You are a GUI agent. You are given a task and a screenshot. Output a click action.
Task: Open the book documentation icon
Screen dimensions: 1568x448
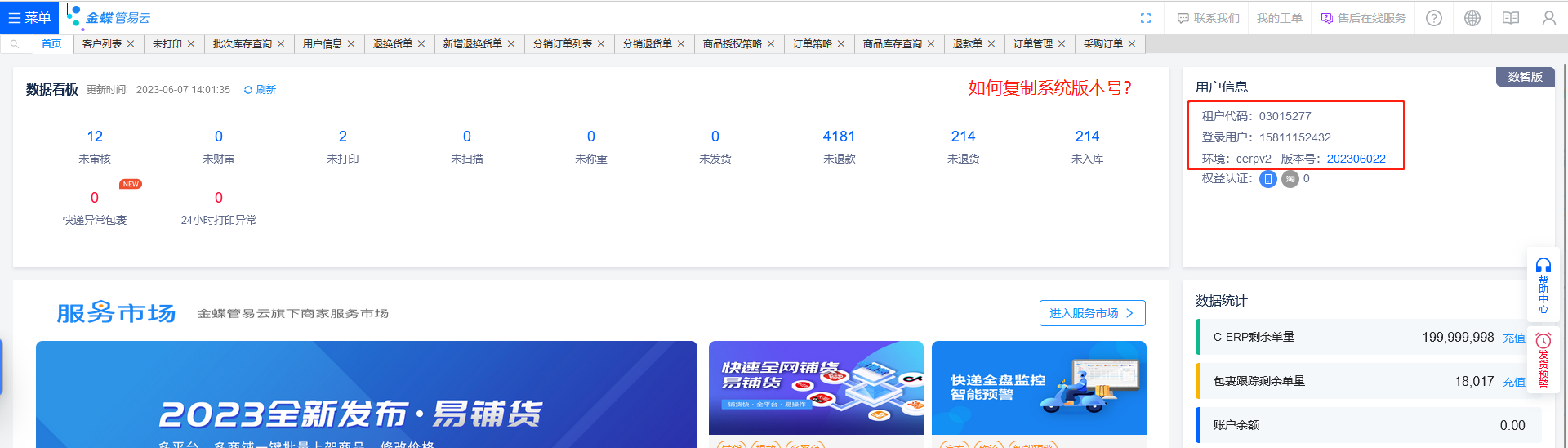click(1511, 18)
